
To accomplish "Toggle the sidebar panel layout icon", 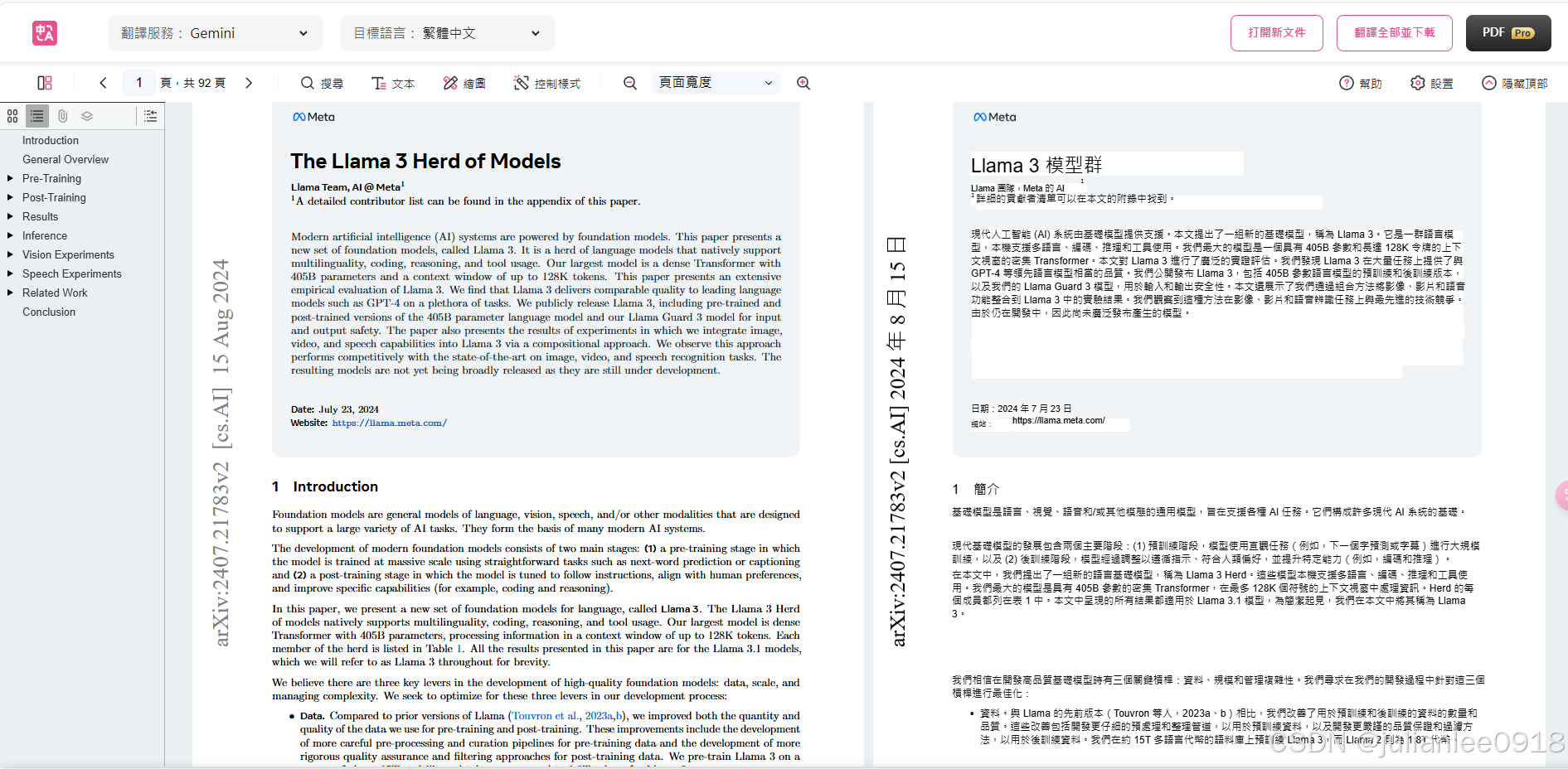I will tap(45, 83).
